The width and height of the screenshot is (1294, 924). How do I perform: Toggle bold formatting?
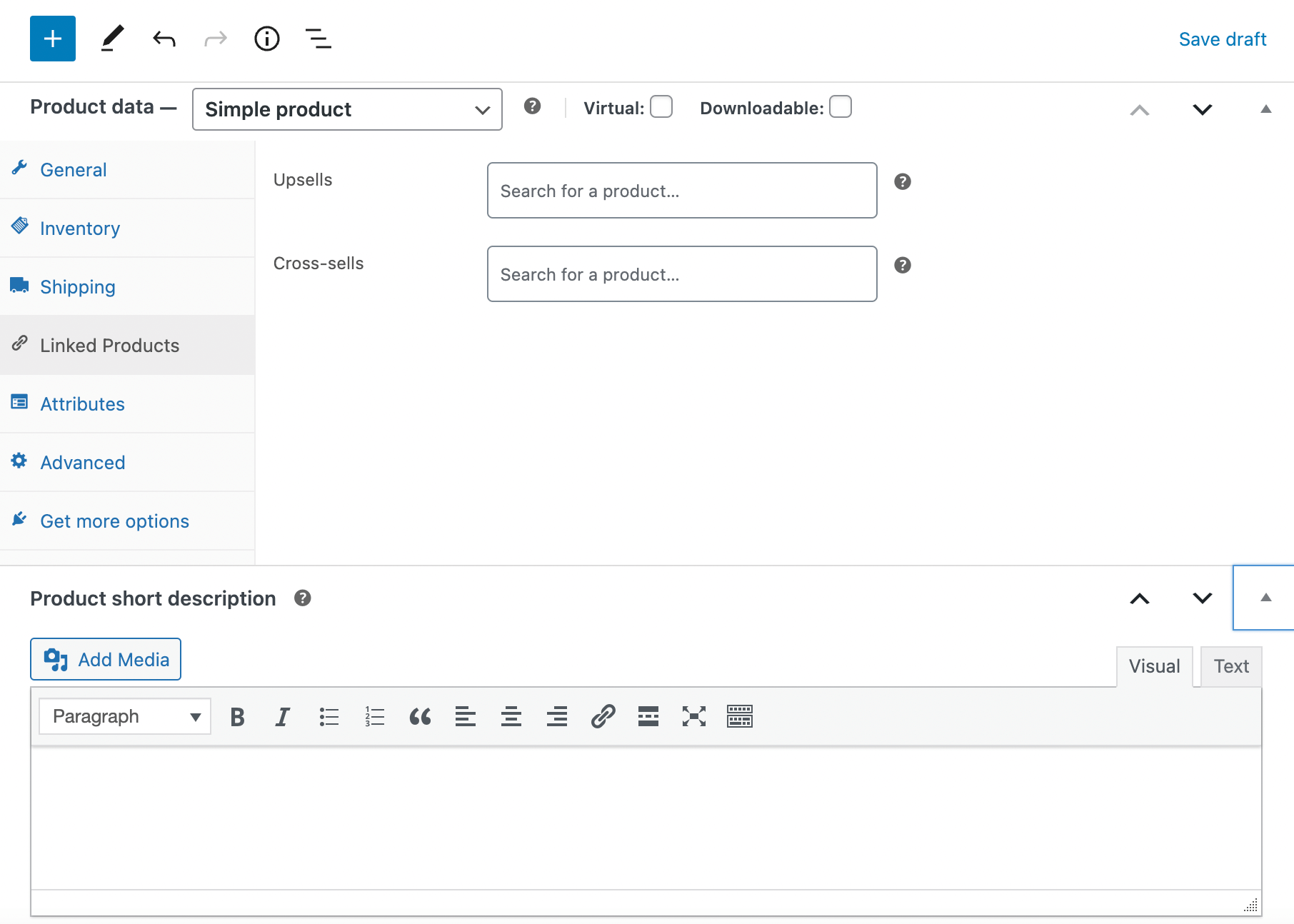coord(237,716)
